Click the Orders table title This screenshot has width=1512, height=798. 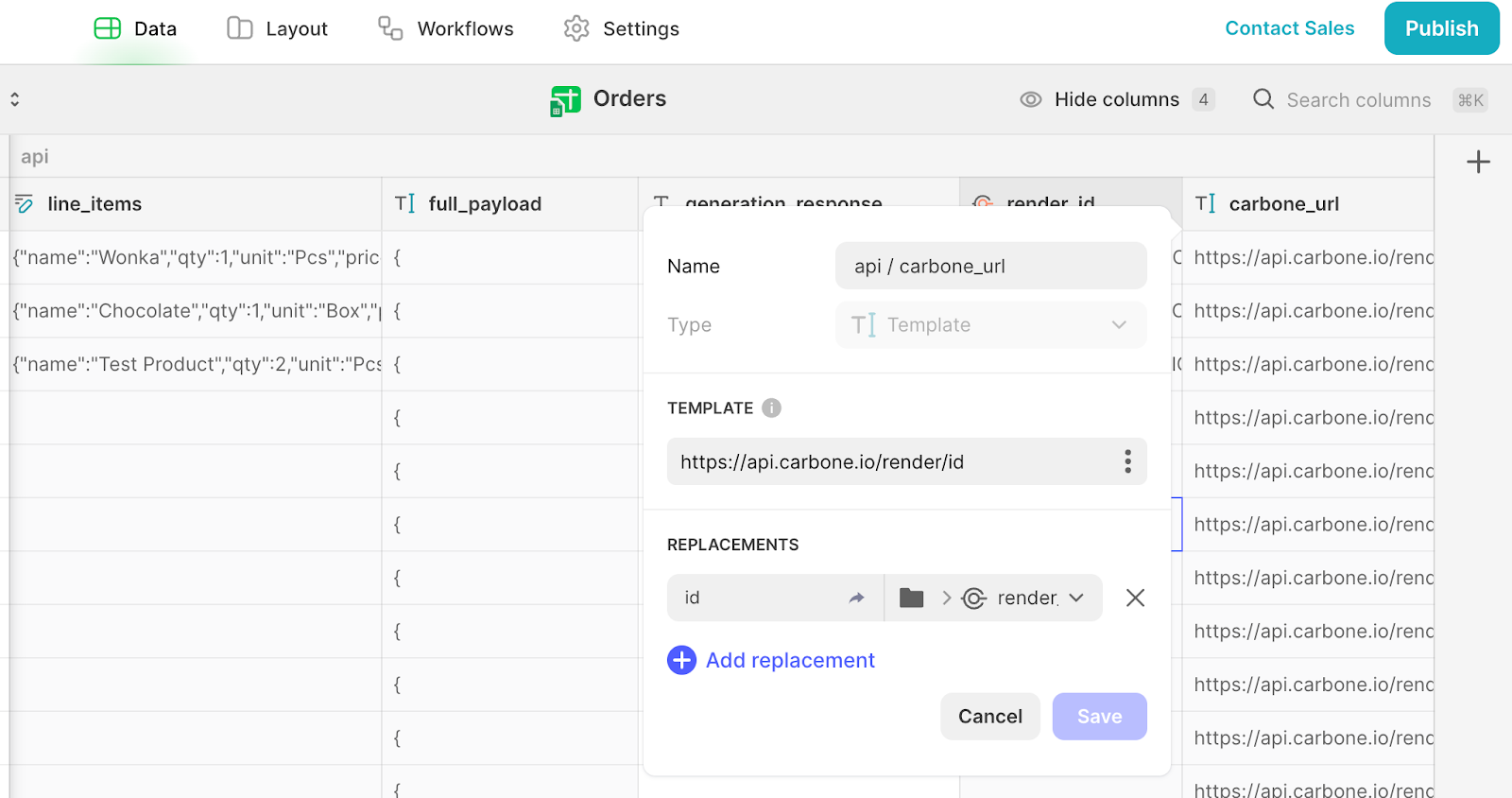pos(629,98)
